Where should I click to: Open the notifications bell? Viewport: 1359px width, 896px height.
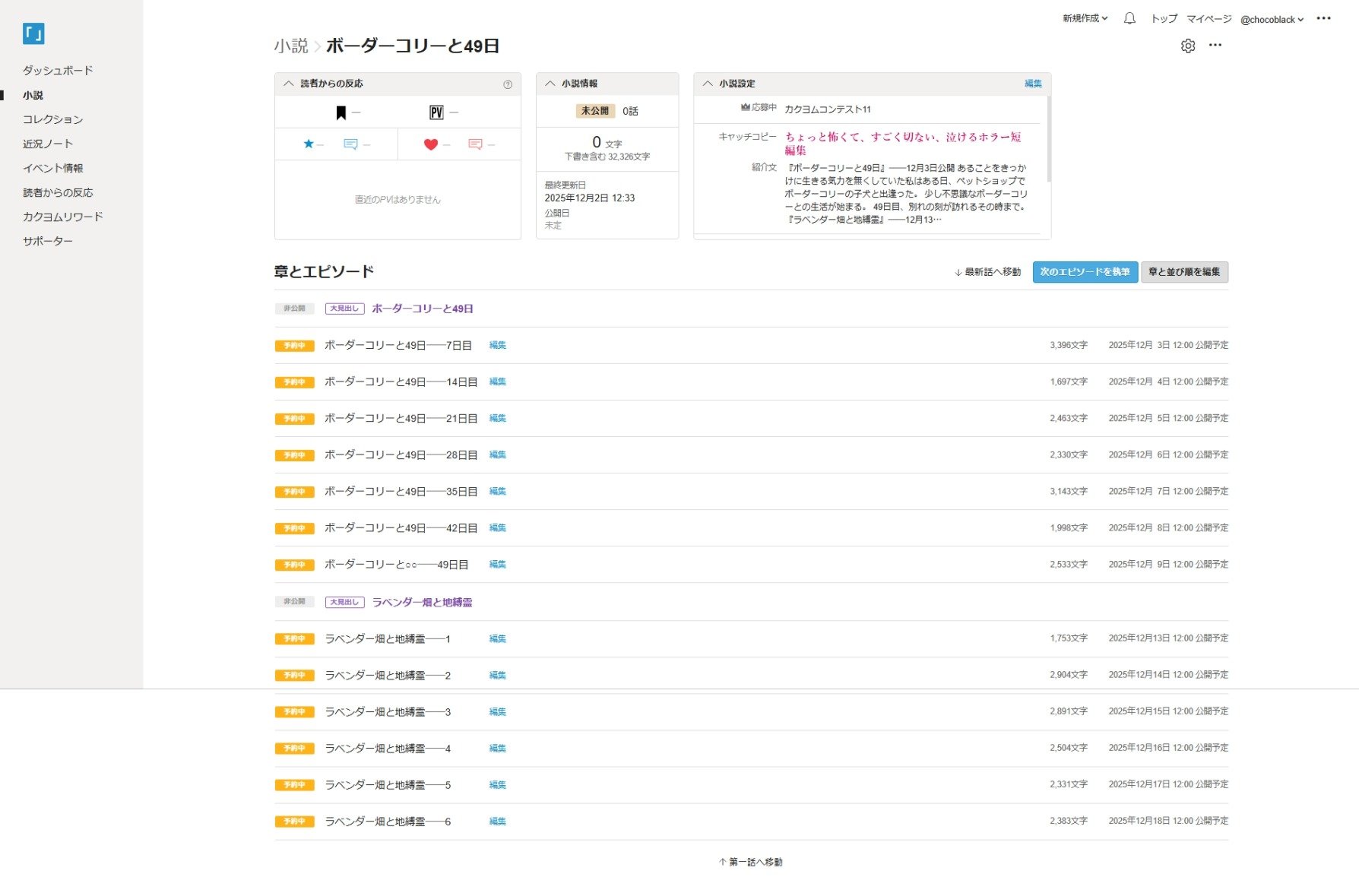click(1129, 19)
